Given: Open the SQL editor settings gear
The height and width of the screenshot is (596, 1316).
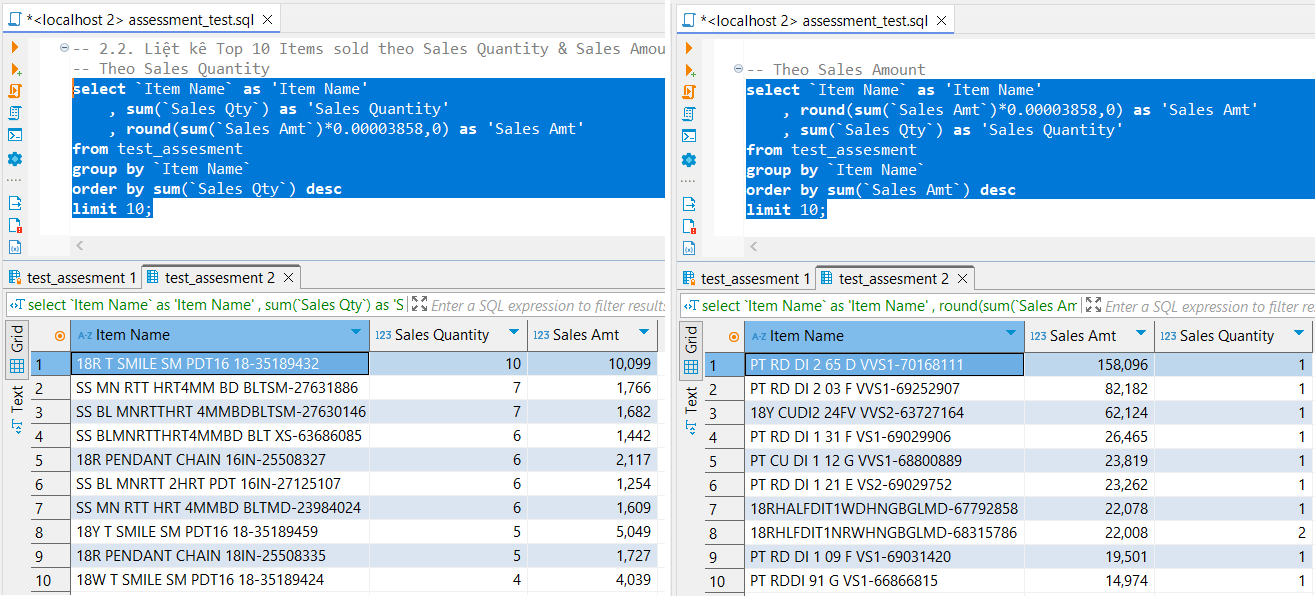Looking at the screenshot, I should [x=13, y=159].
